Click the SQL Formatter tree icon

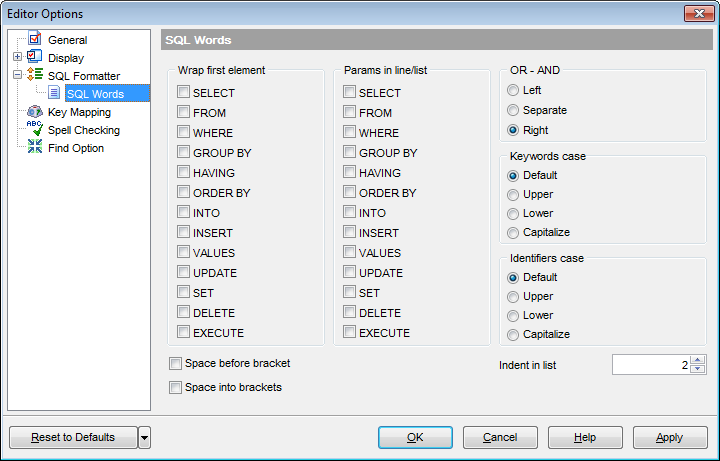click(x=35, y=75)
